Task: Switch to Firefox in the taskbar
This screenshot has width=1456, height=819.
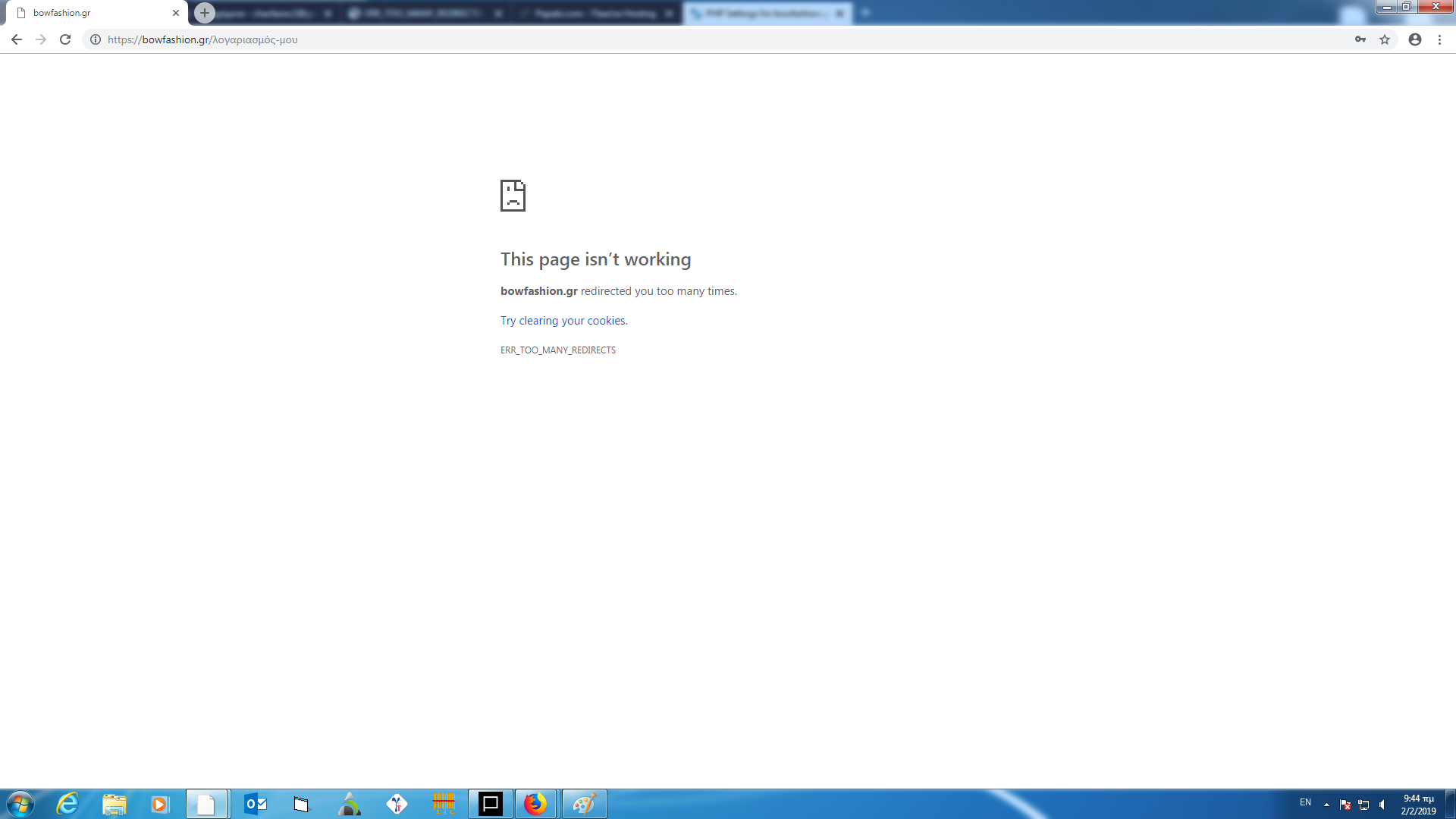Action: coord(535,804)
